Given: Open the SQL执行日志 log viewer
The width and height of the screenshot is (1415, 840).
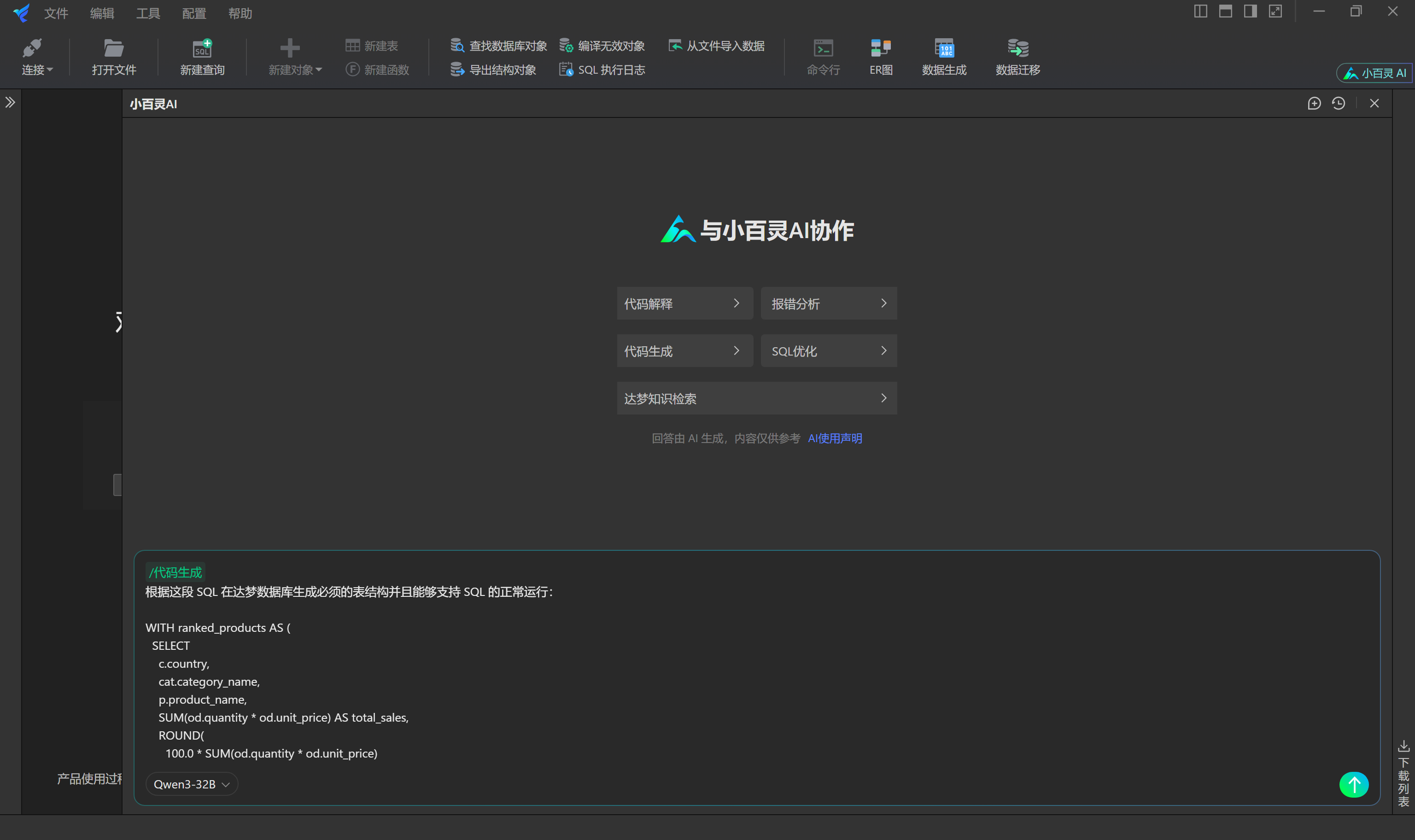Looking at the screenshot, I should click(566, 69).
